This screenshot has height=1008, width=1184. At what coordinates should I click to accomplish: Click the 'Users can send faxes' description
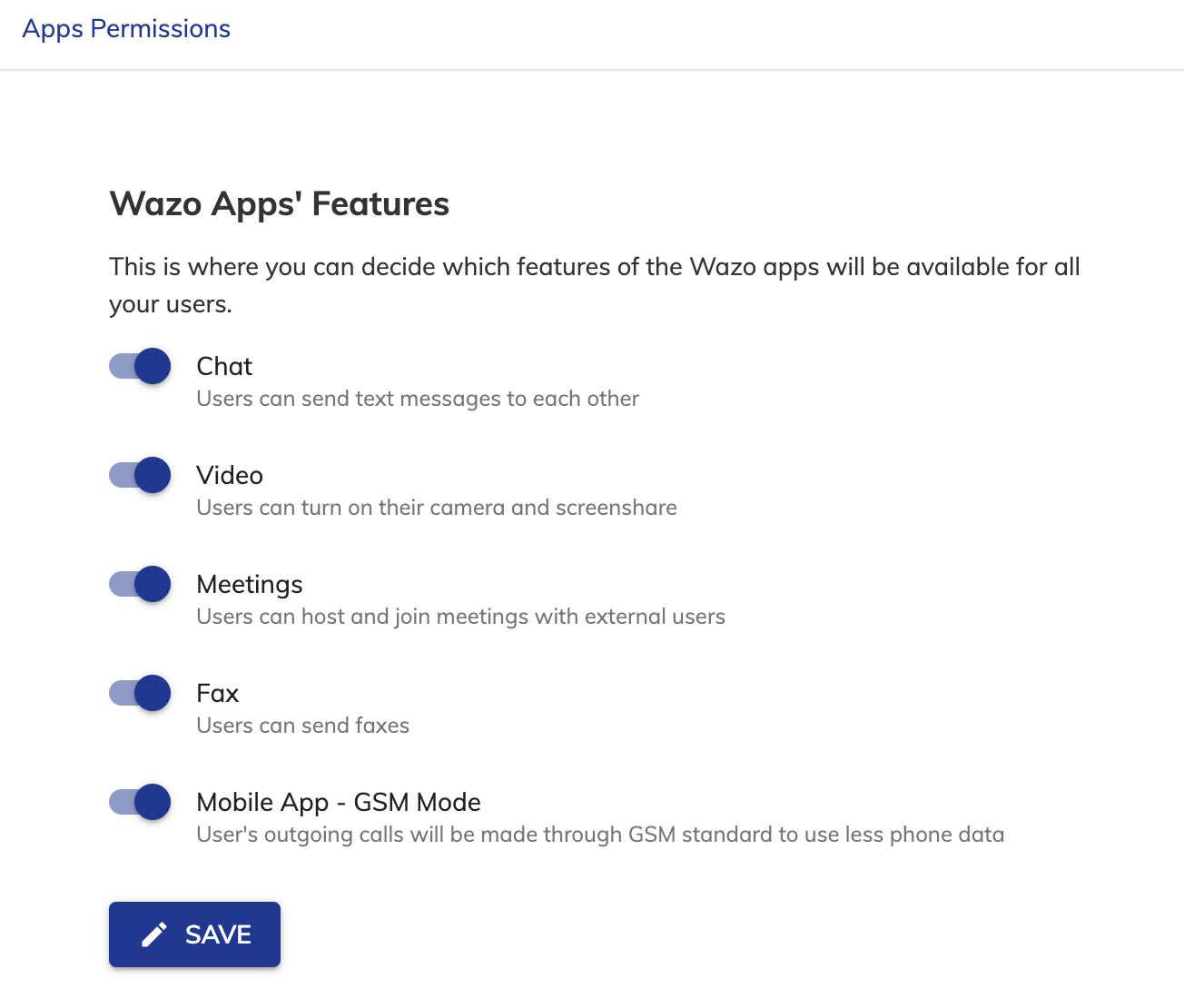(x=303, y=726)
